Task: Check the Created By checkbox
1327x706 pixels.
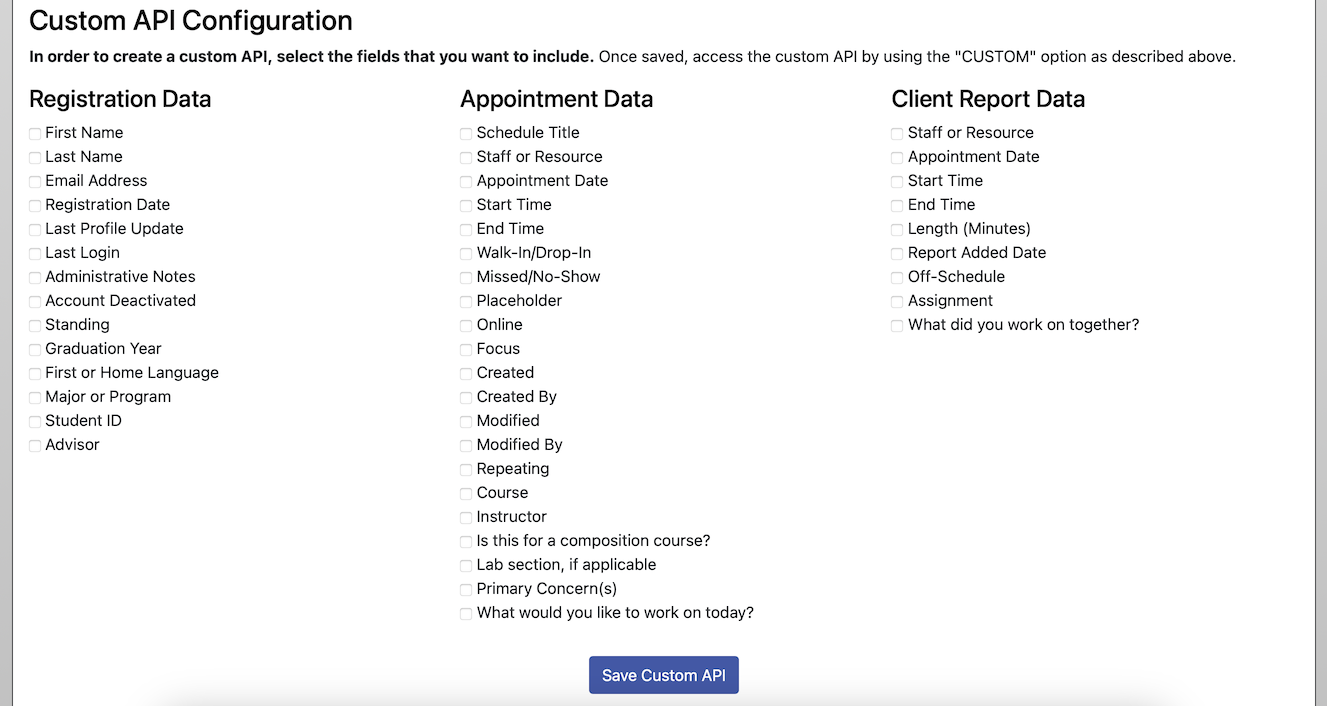Action: [466, 397]
